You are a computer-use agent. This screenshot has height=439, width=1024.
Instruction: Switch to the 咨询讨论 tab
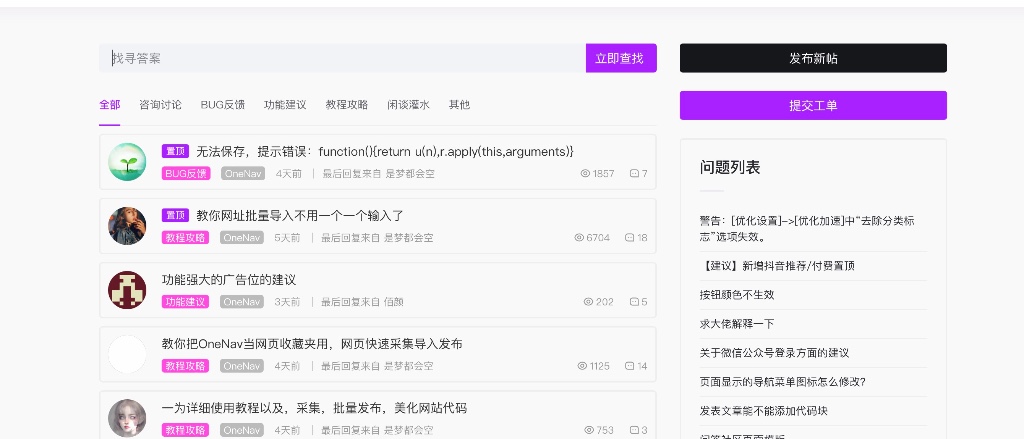pos(160,105)
